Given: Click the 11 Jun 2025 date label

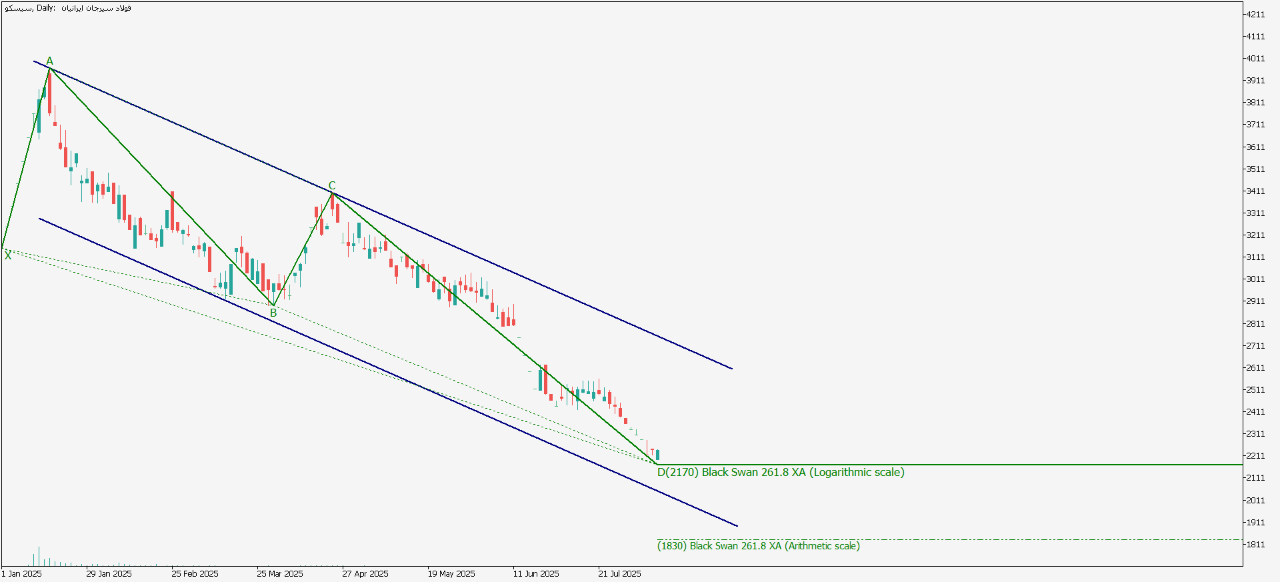Looking at the screenshot, I should 535,575.
